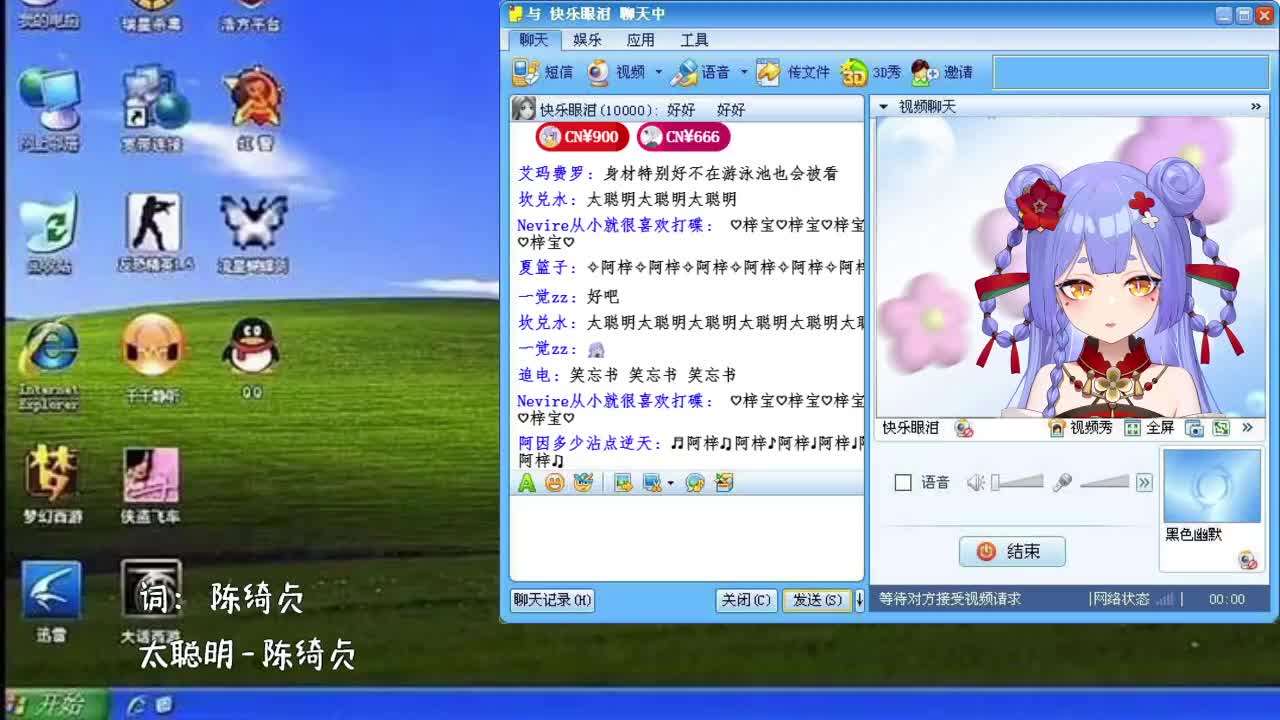
Task: Click the 结束 end call button
Action: point(1012,551)
